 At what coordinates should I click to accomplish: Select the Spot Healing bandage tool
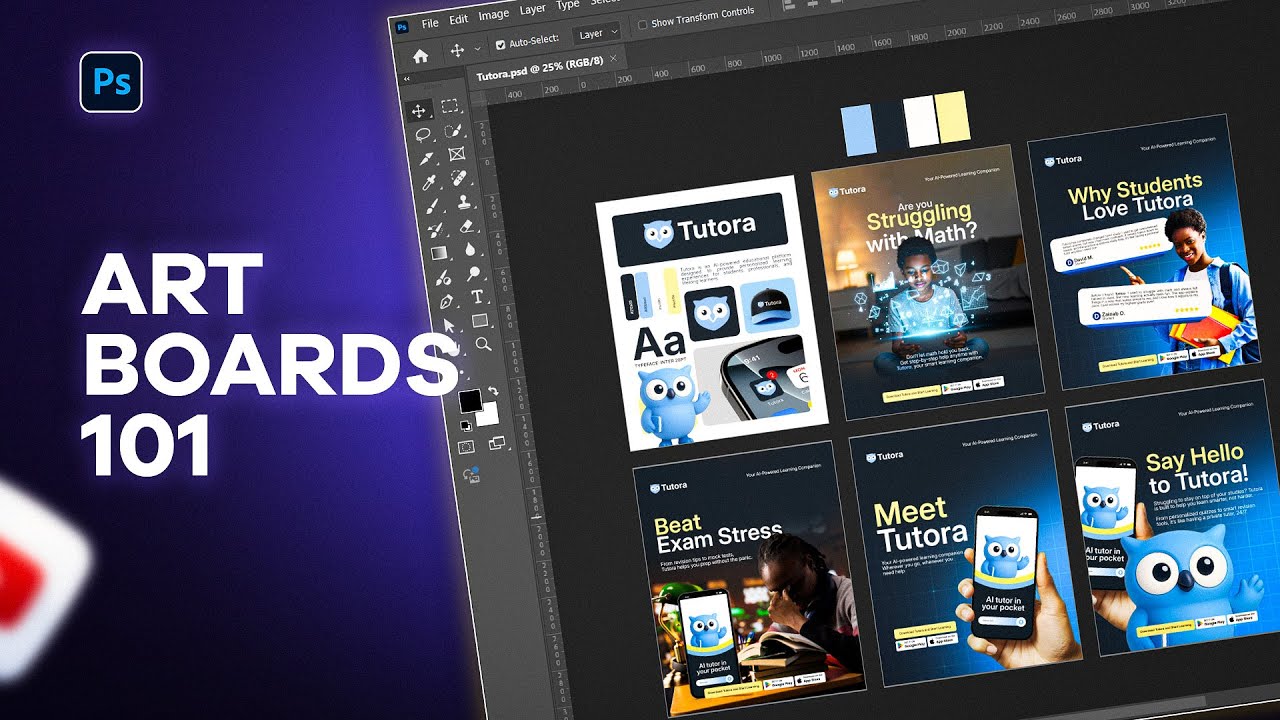(x=460, y=179)
